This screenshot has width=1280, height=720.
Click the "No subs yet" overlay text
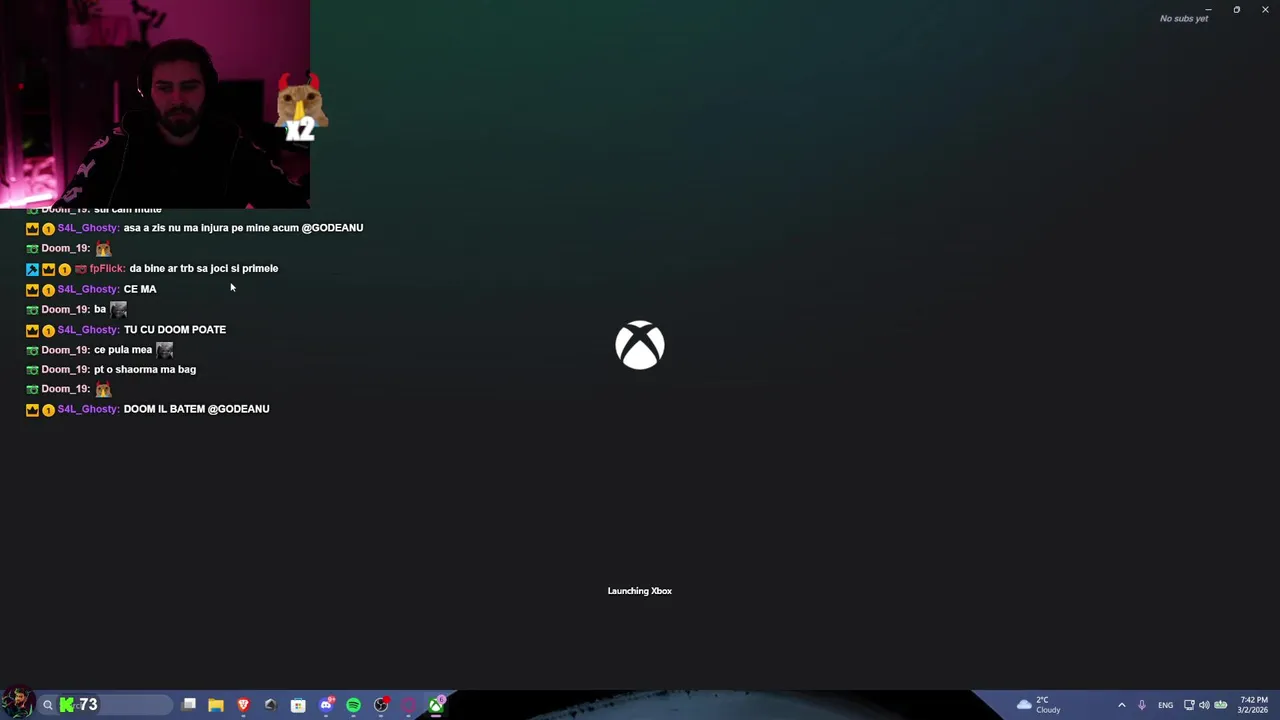(1184, 19)
